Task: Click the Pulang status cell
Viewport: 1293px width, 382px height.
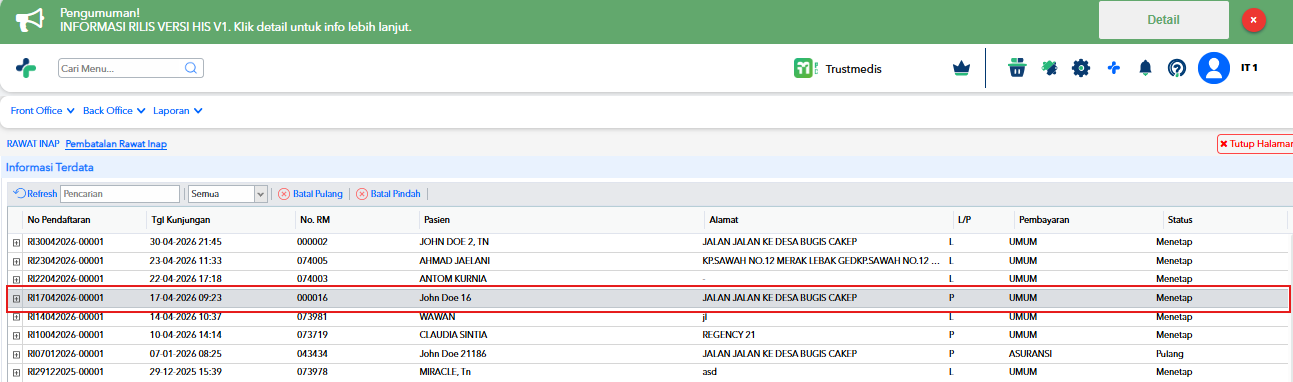Action: 1170,354
